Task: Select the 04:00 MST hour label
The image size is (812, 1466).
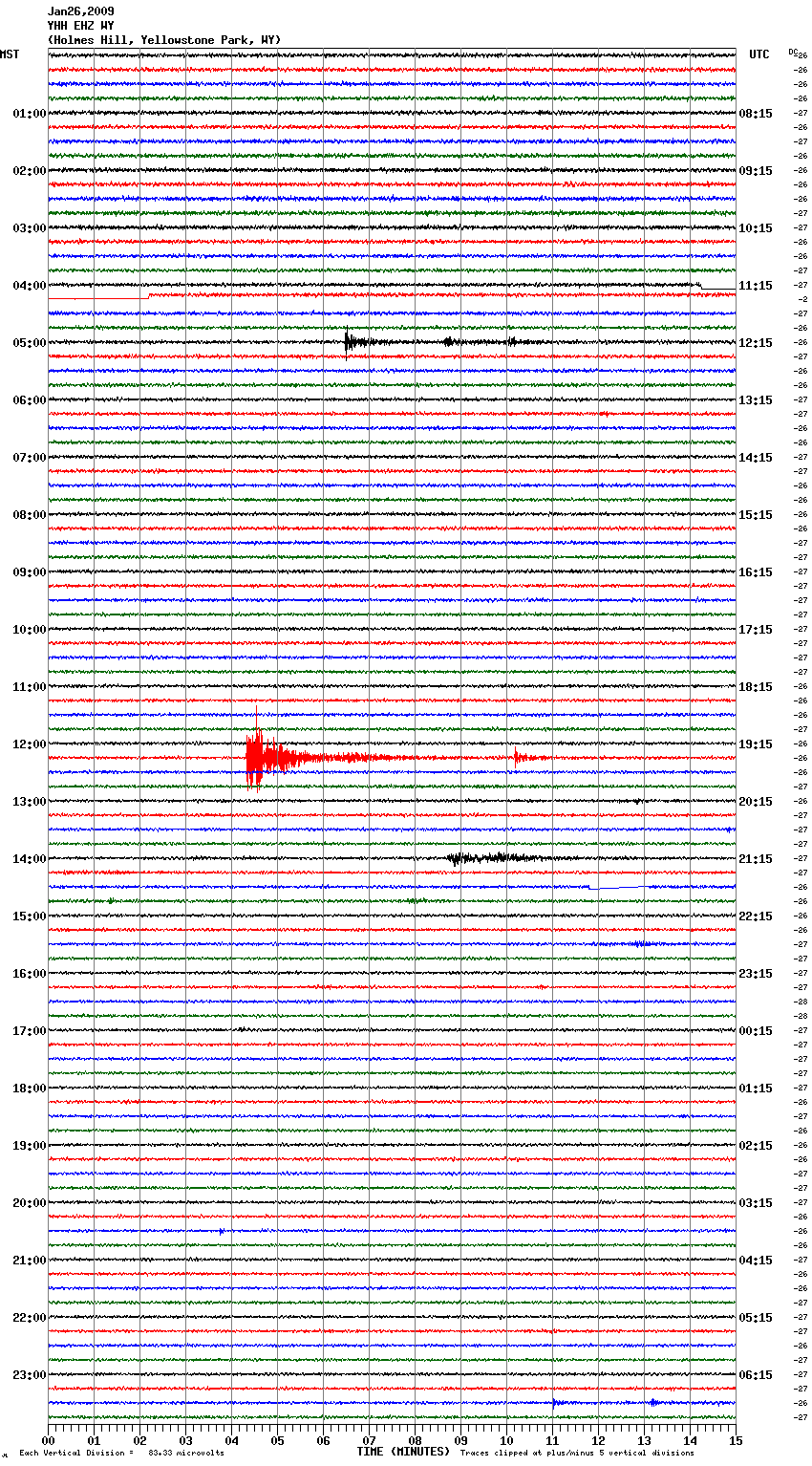Action: click(30, 286)
